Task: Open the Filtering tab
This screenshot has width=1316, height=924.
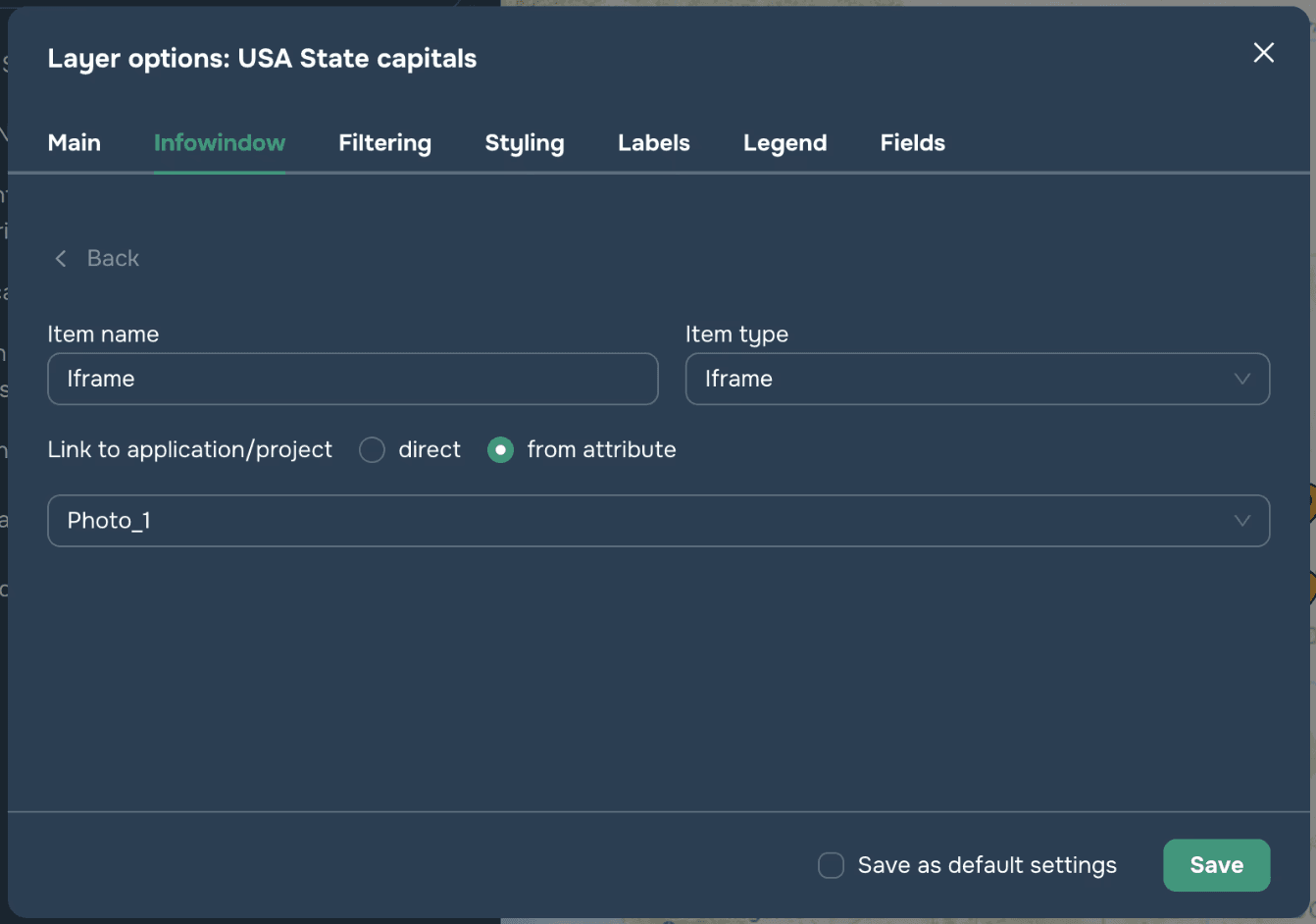Action: 384,143
